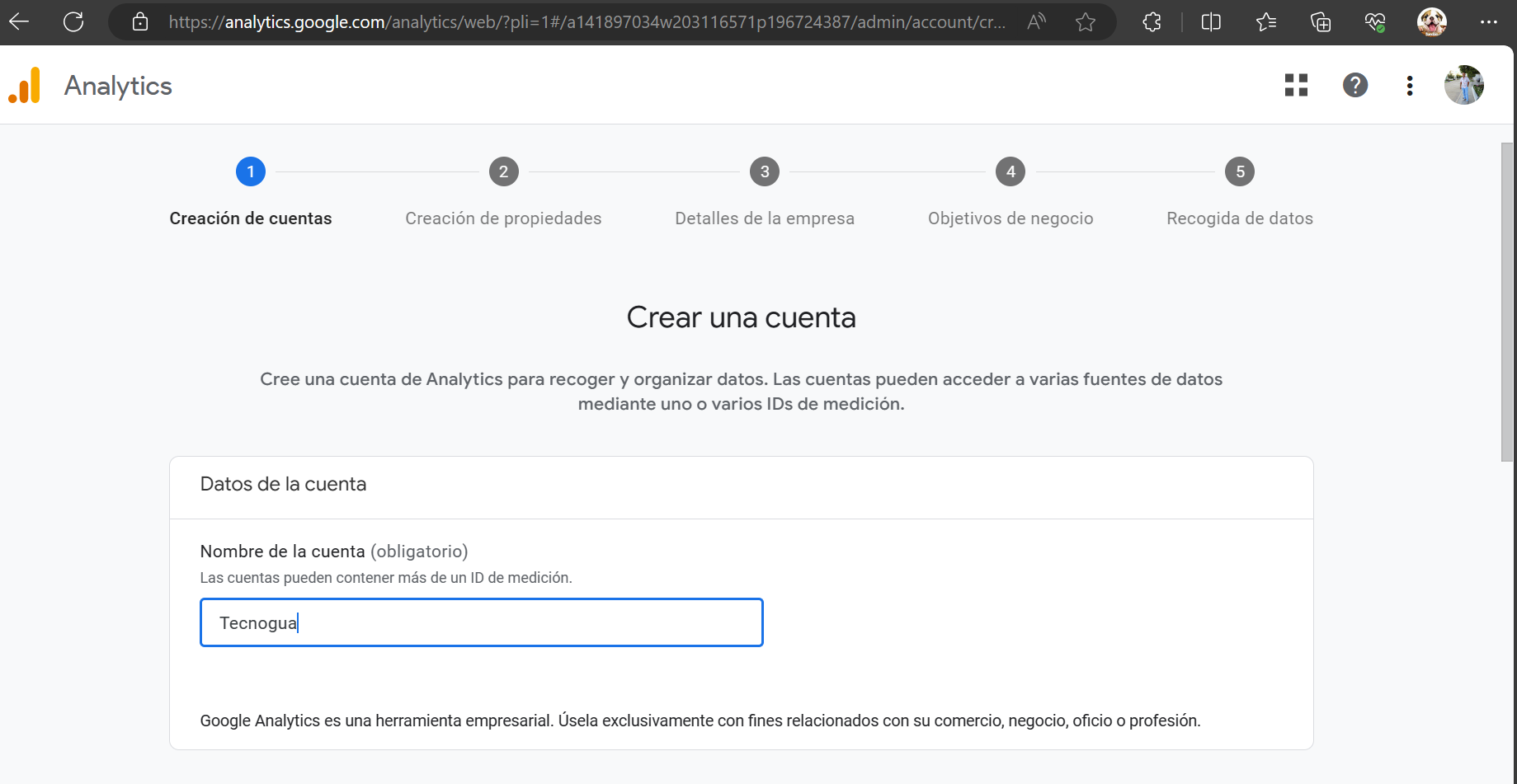The height and width of the screenshot is (784, 1517).
Task: Click the Creación de cuentas label
Action: pos(251,218)
